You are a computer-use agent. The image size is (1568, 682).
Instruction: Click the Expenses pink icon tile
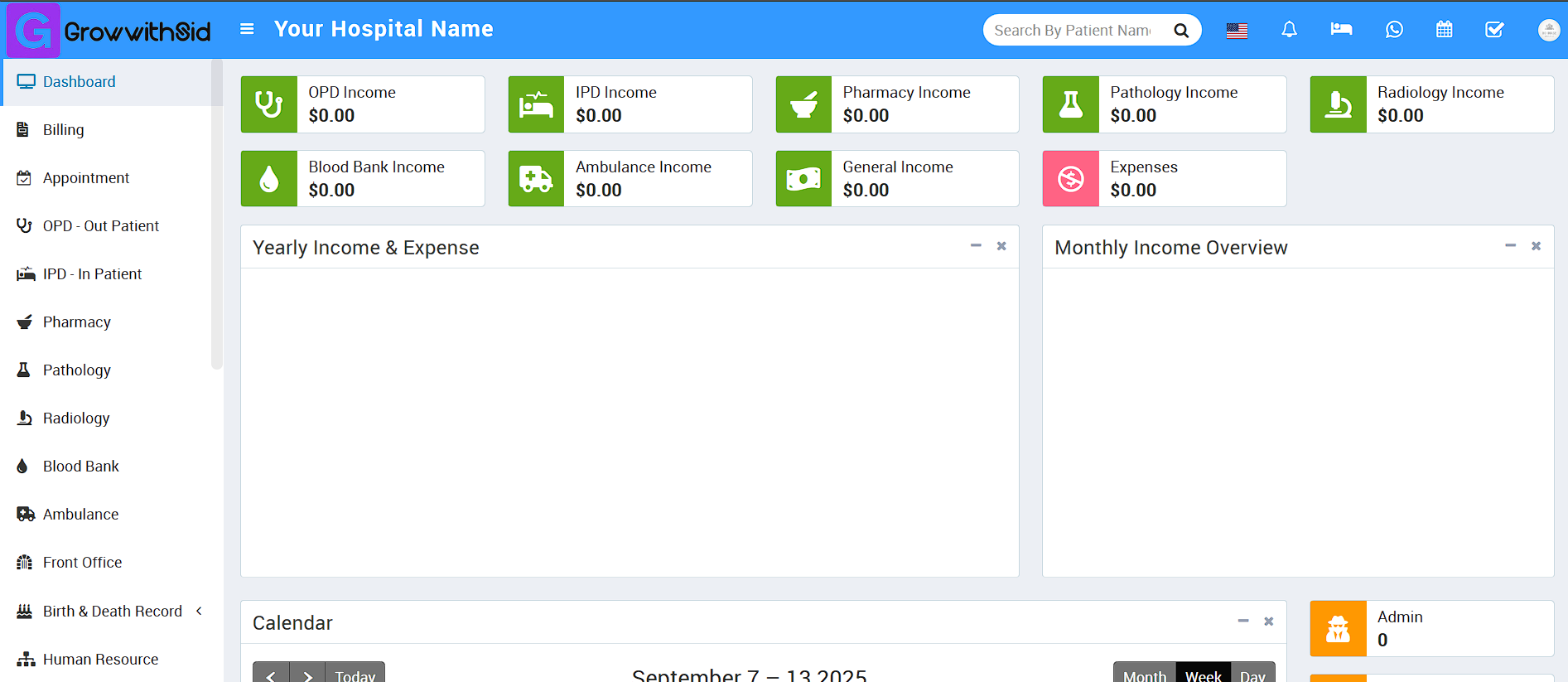1070,178
